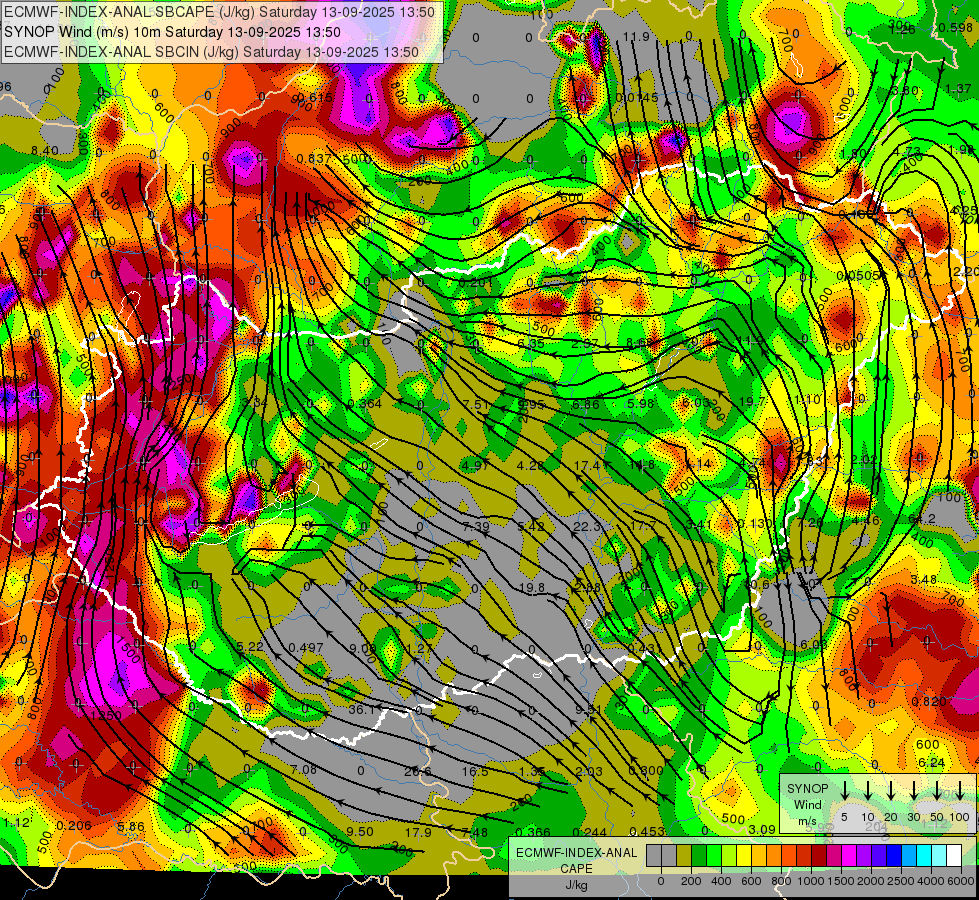Click the SBCIN value 11.9 near the top
This screenshot has height=900, width=979.
tap(636, 37)
